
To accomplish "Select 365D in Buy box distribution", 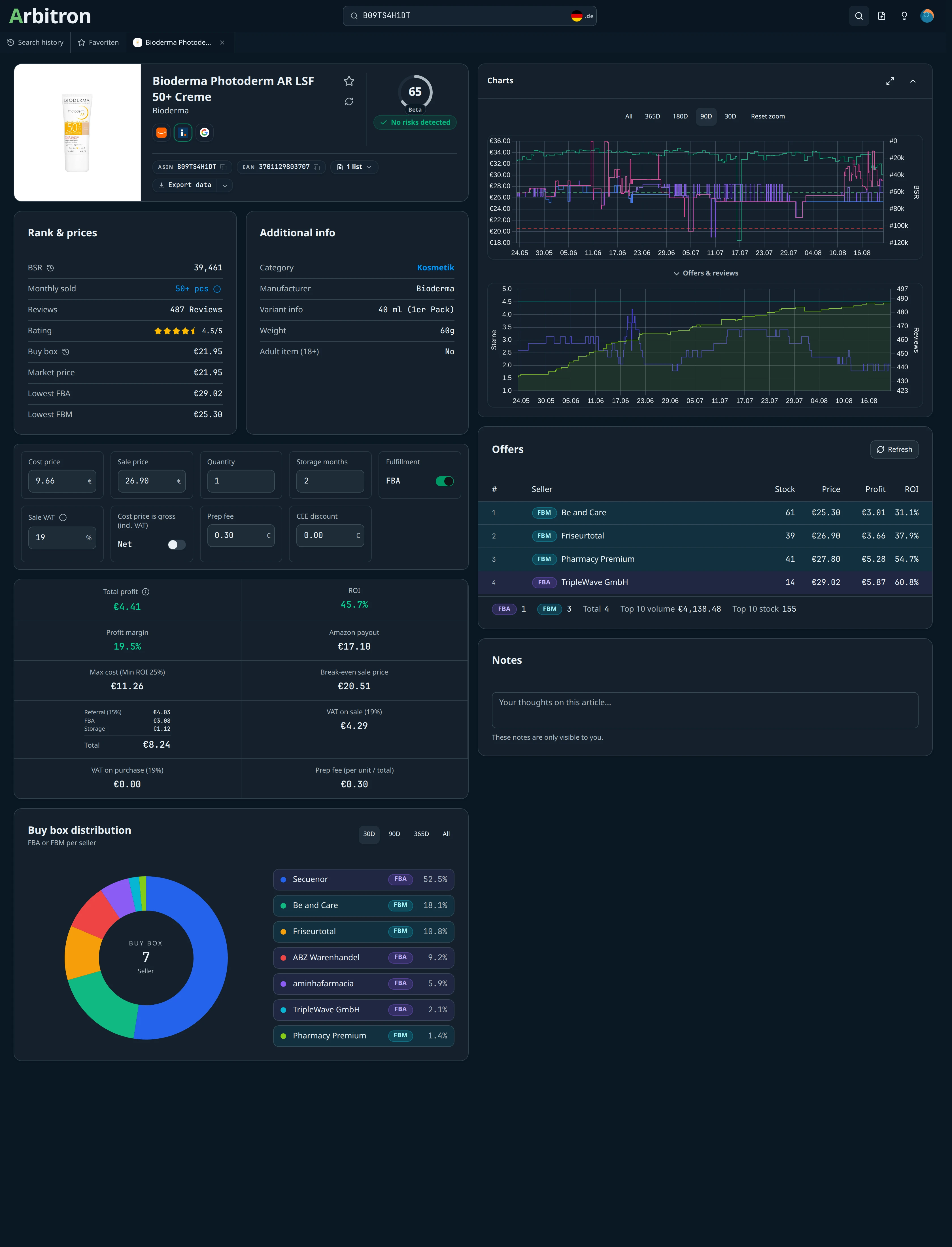I will coord(421,834).
